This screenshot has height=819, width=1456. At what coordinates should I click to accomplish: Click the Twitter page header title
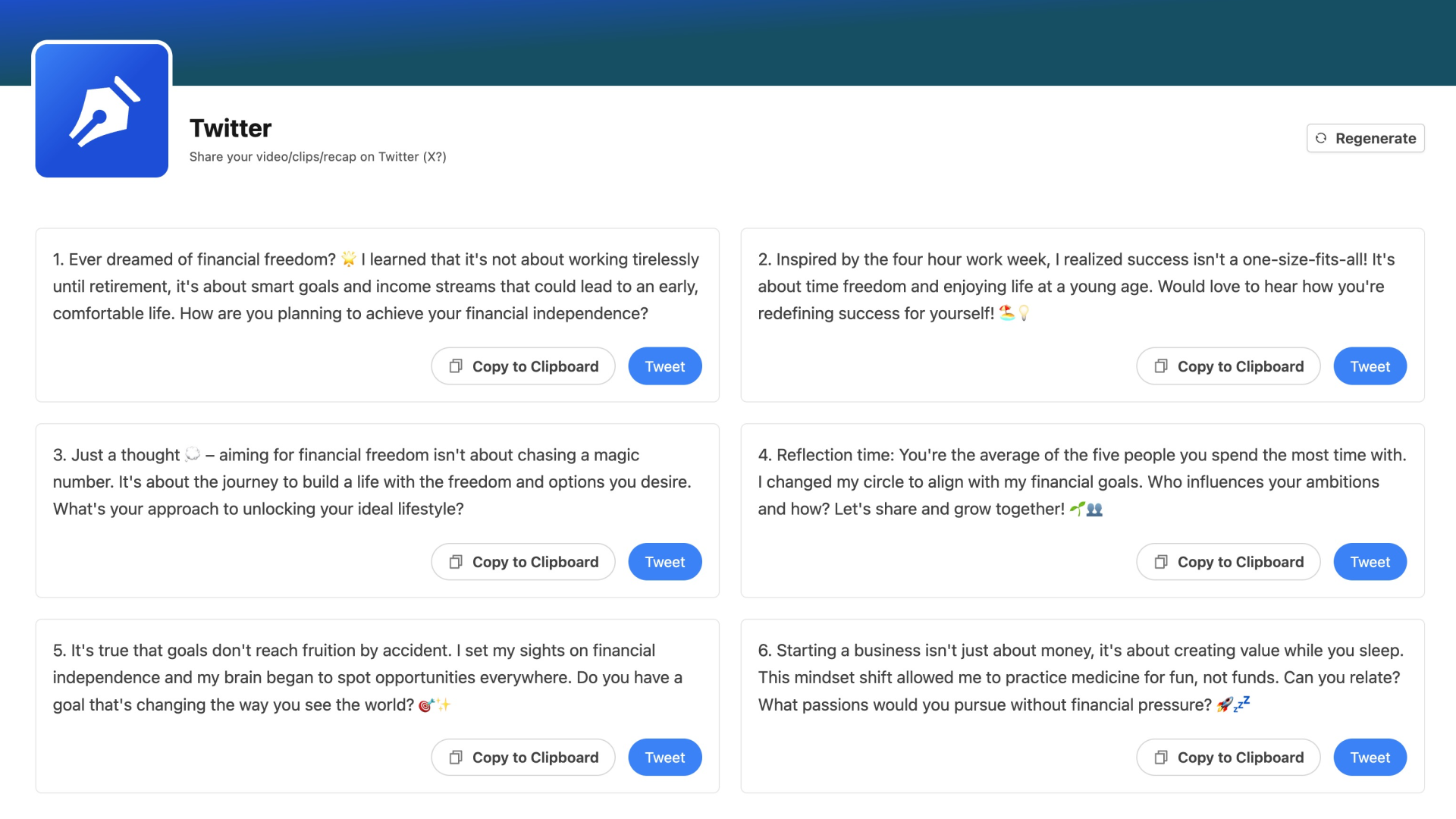(230, 127)
